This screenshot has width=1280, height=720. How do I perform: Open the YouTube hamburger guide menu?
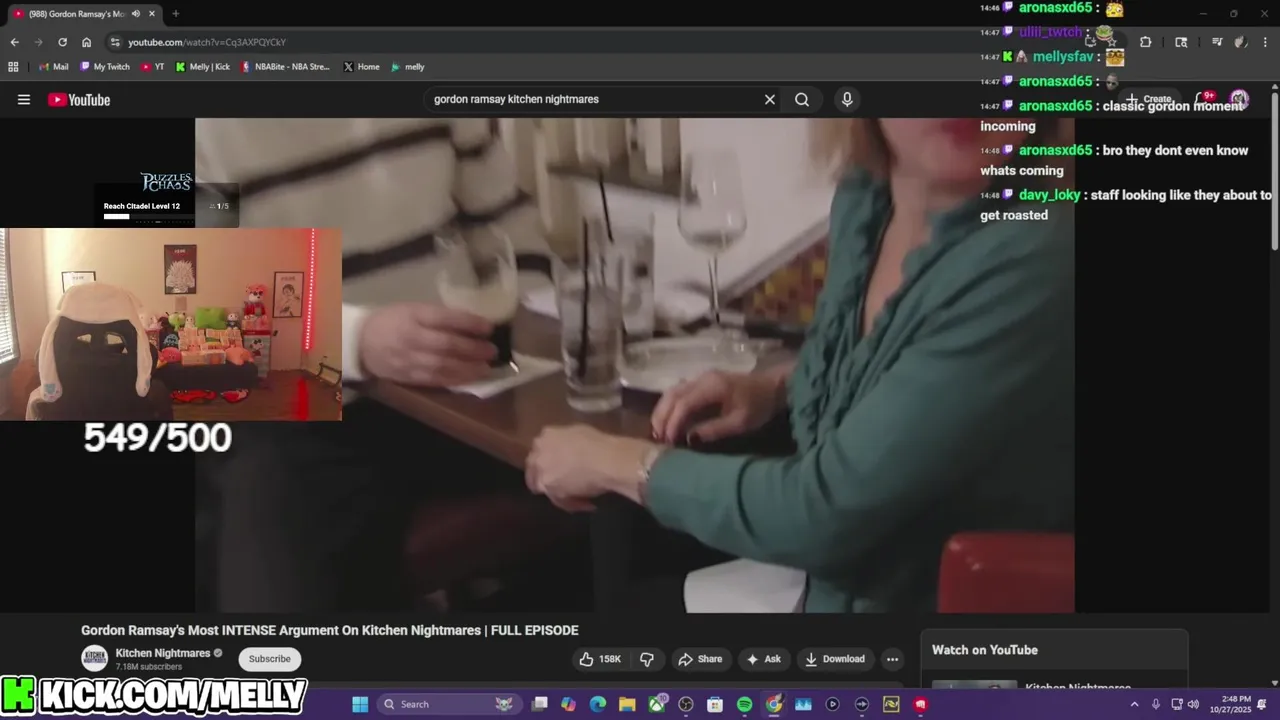24,99
